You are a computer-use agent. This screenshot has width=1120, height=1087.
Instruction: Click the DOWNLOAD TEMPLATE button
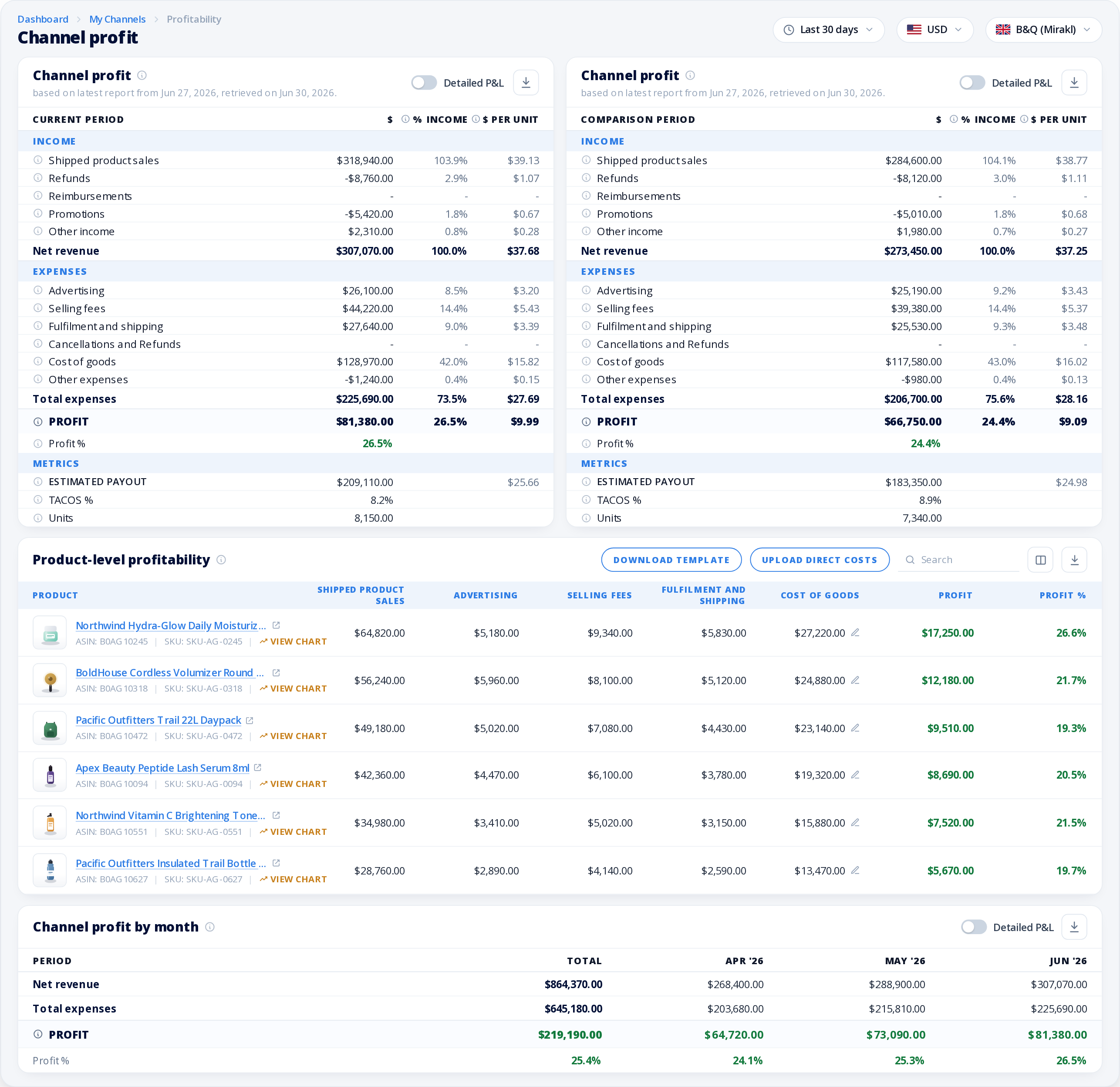click(671, 560)
